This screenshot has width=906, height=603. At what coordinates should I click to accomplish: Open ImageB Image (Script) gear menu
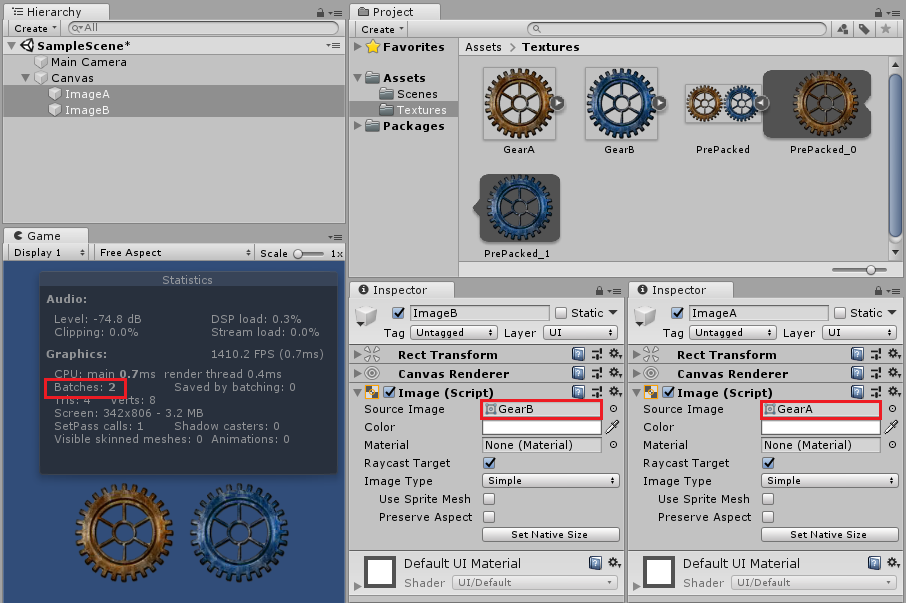click(x=615, y=392)
